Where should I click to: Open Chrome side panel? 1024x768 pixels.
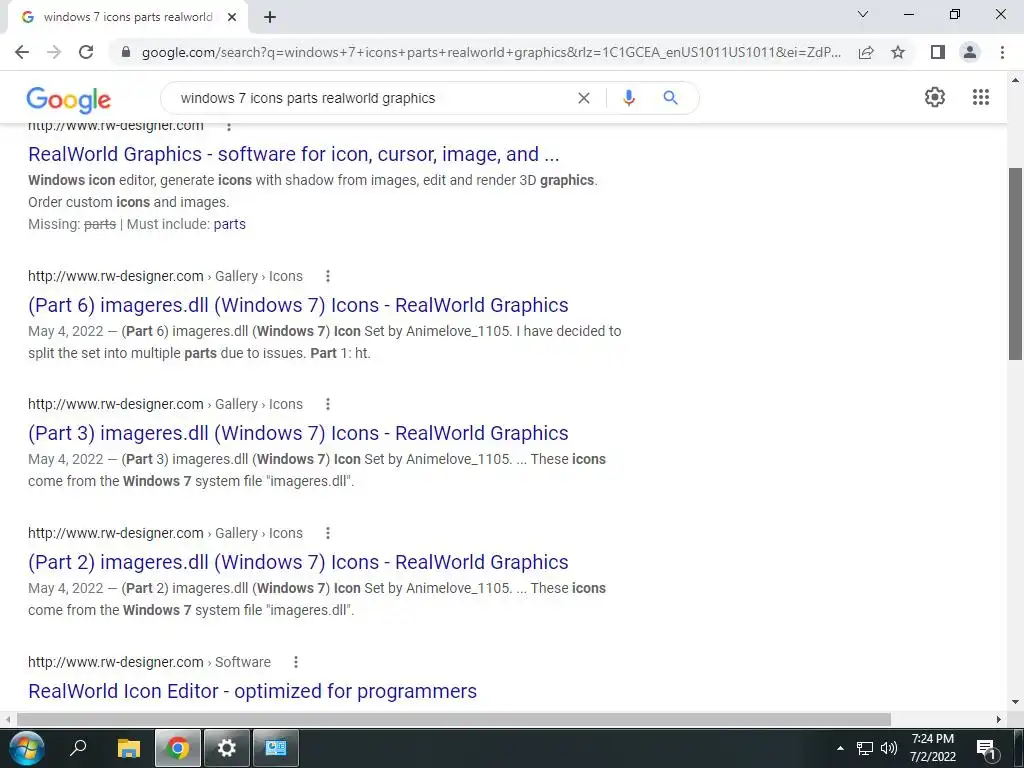click(x=938, y=52)
